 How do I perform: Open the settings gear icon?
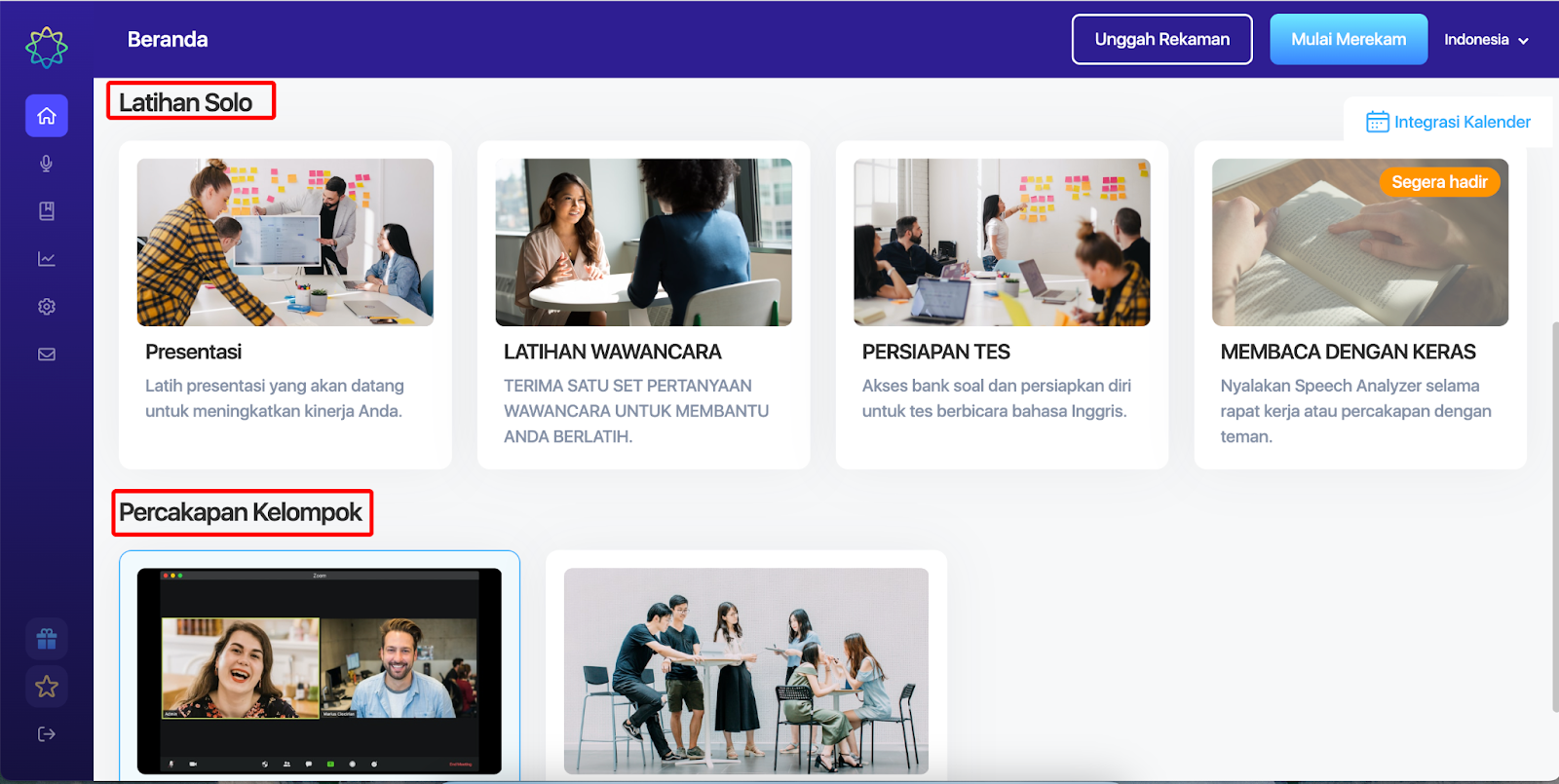point(47,307)
